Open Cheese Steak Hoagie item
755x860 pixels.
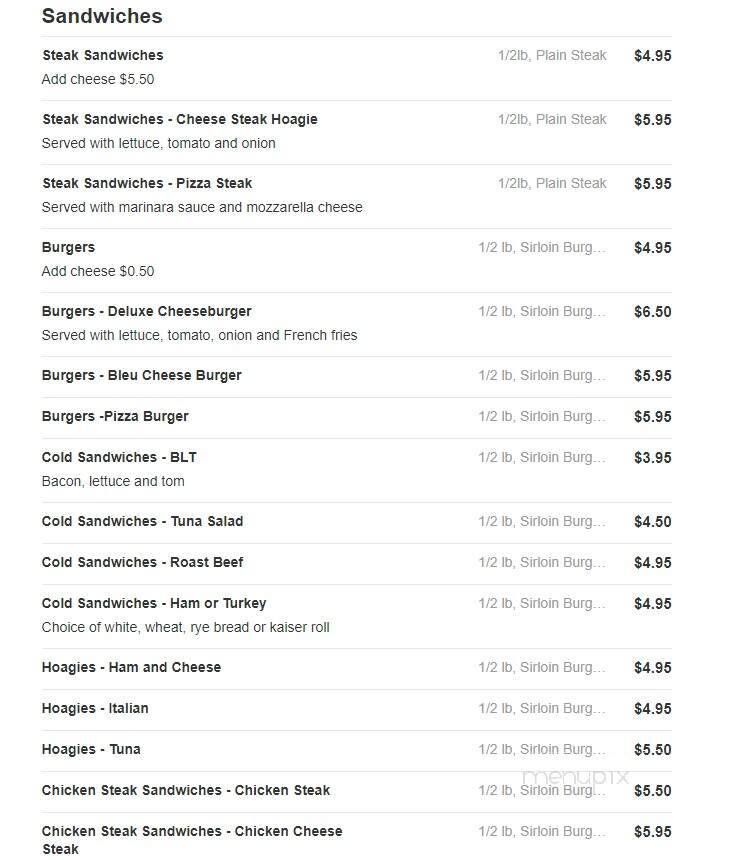[180, 120]
